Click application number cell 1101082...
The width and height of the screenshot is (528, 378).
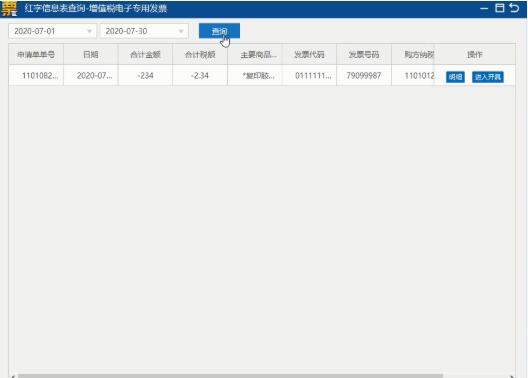coord(36,75)
